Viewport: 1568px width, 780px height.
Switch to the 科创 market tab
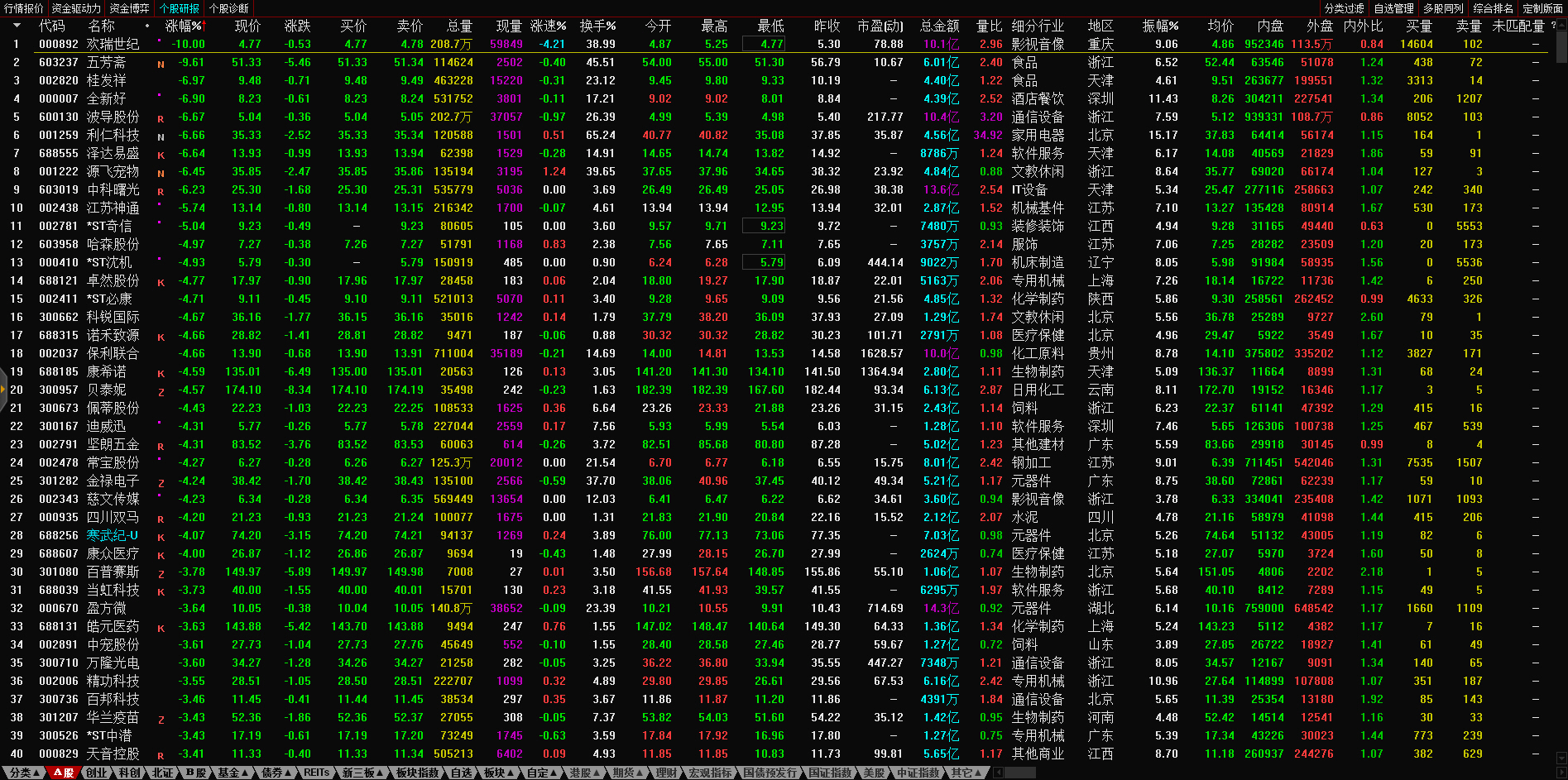(129, 773)
